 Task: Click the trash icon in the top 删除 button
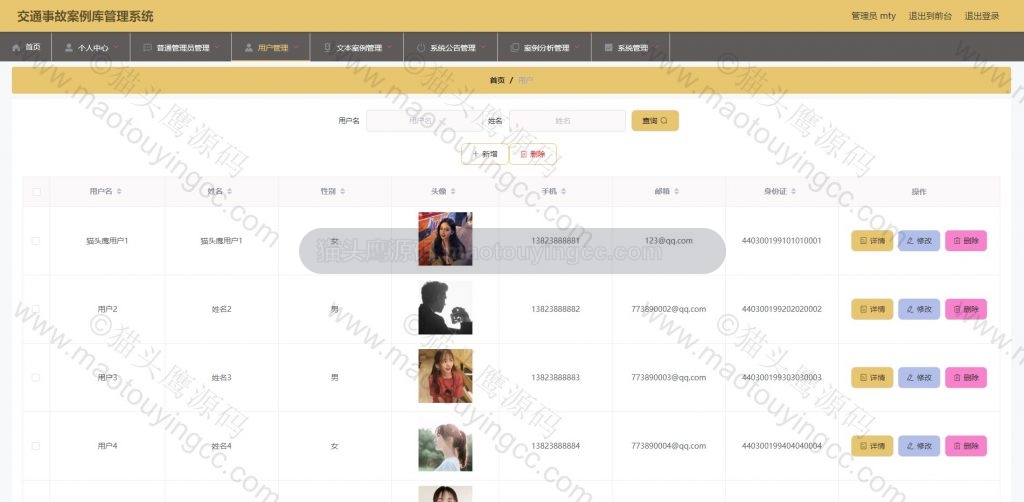[x=523, y=154]
